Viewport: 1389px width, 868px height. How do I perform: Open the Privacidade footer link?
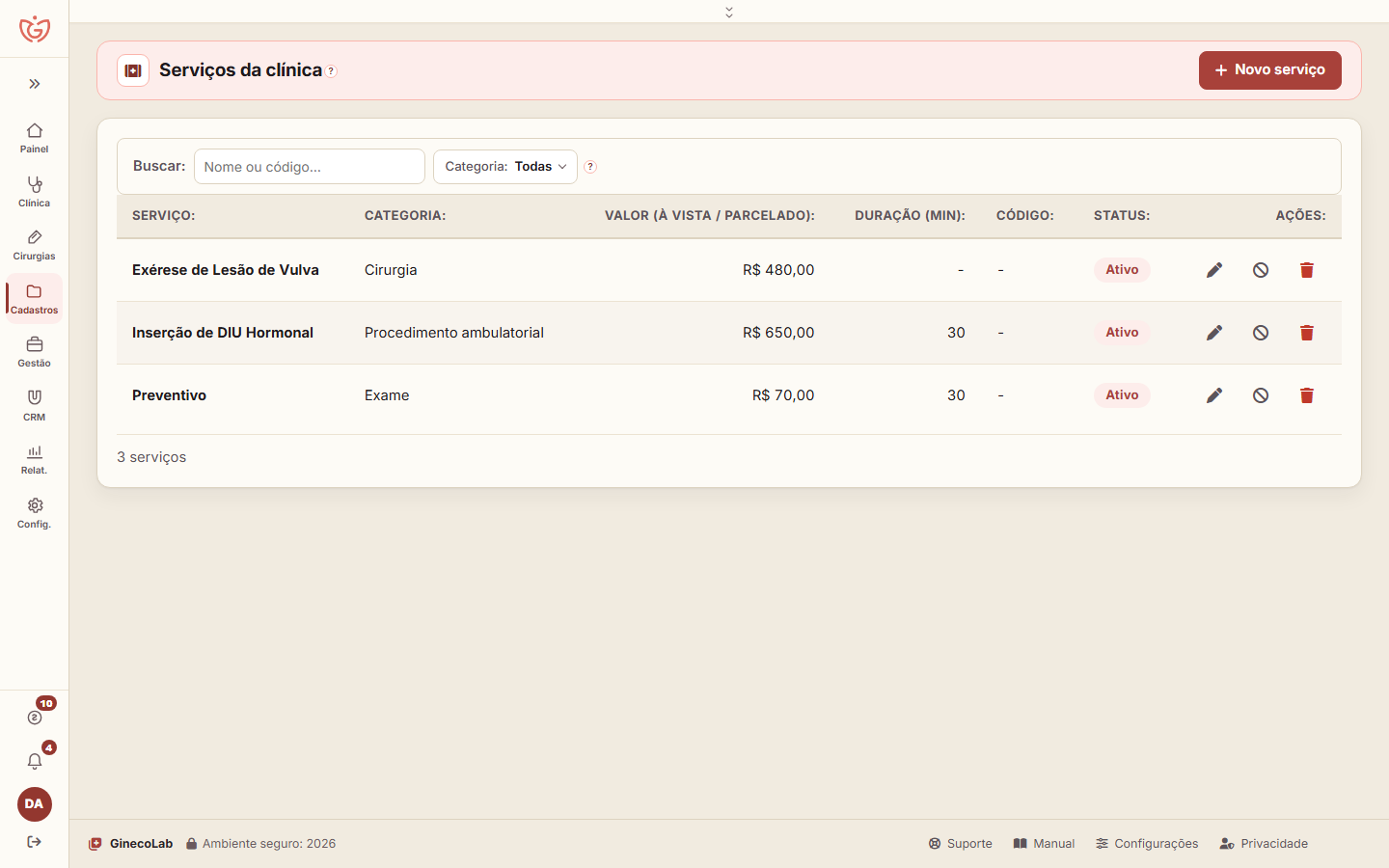(1264, 844)
